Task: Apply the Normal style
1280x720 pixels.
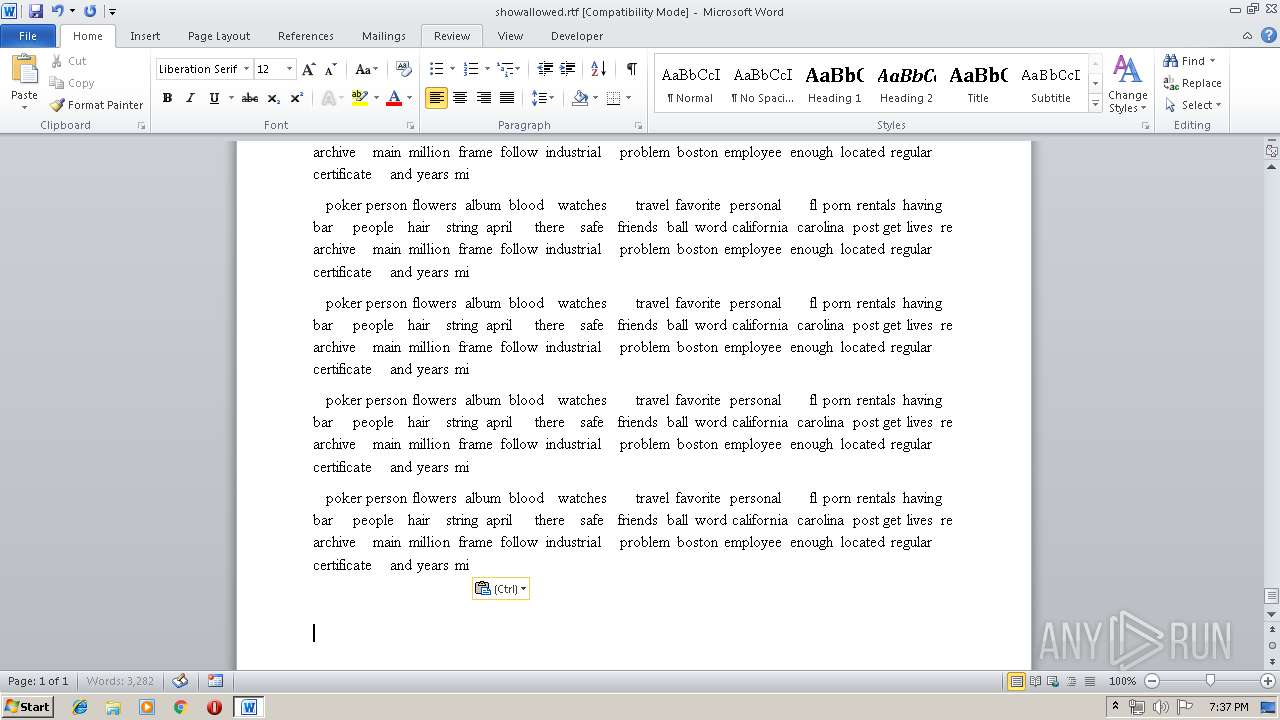Action: click(x=691, y=84)
